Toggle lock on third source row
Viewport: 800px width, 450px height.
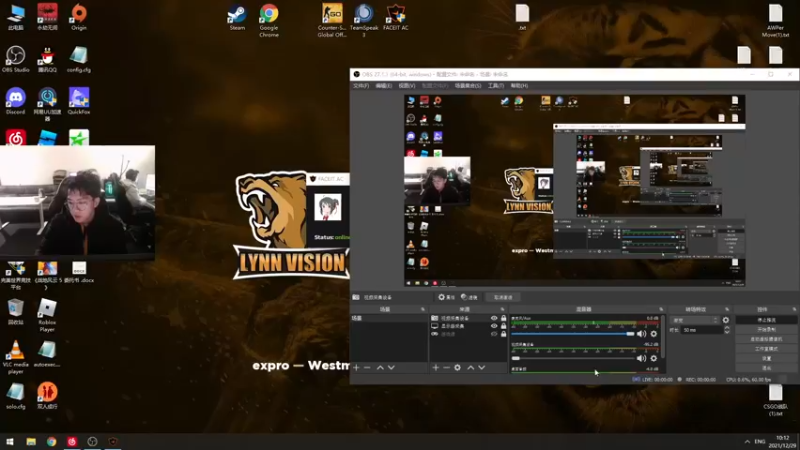(x=504, y=334)
